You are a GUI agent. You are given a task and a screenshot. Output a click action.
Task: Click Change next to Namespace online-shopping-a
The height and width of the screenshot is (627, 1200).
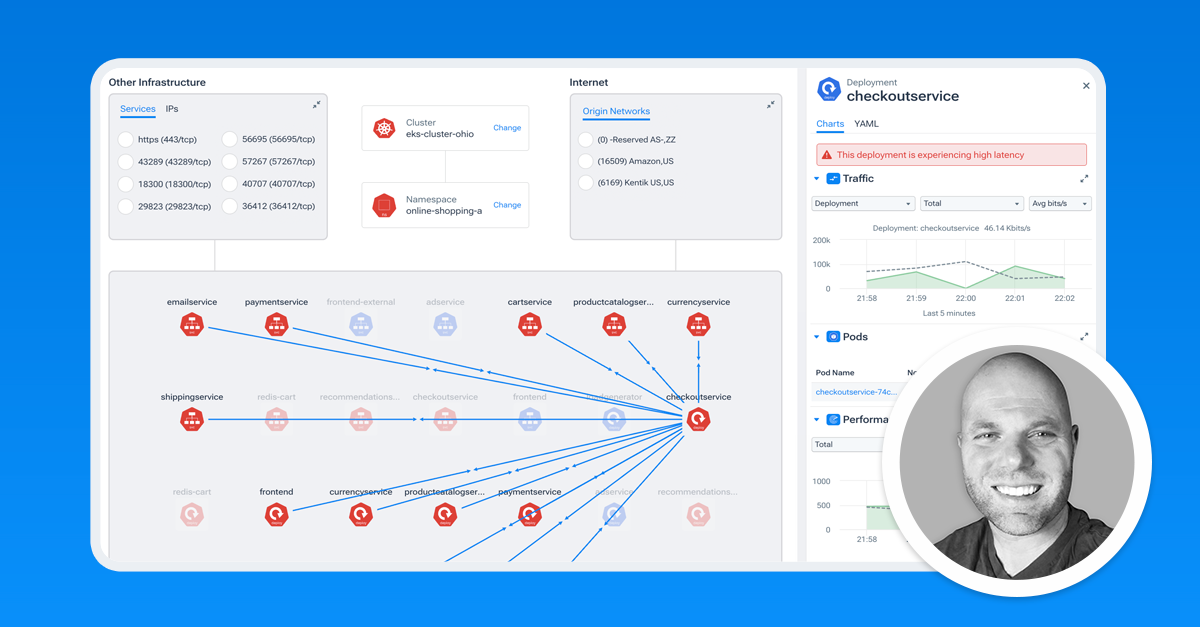click(x=507, y=205)
